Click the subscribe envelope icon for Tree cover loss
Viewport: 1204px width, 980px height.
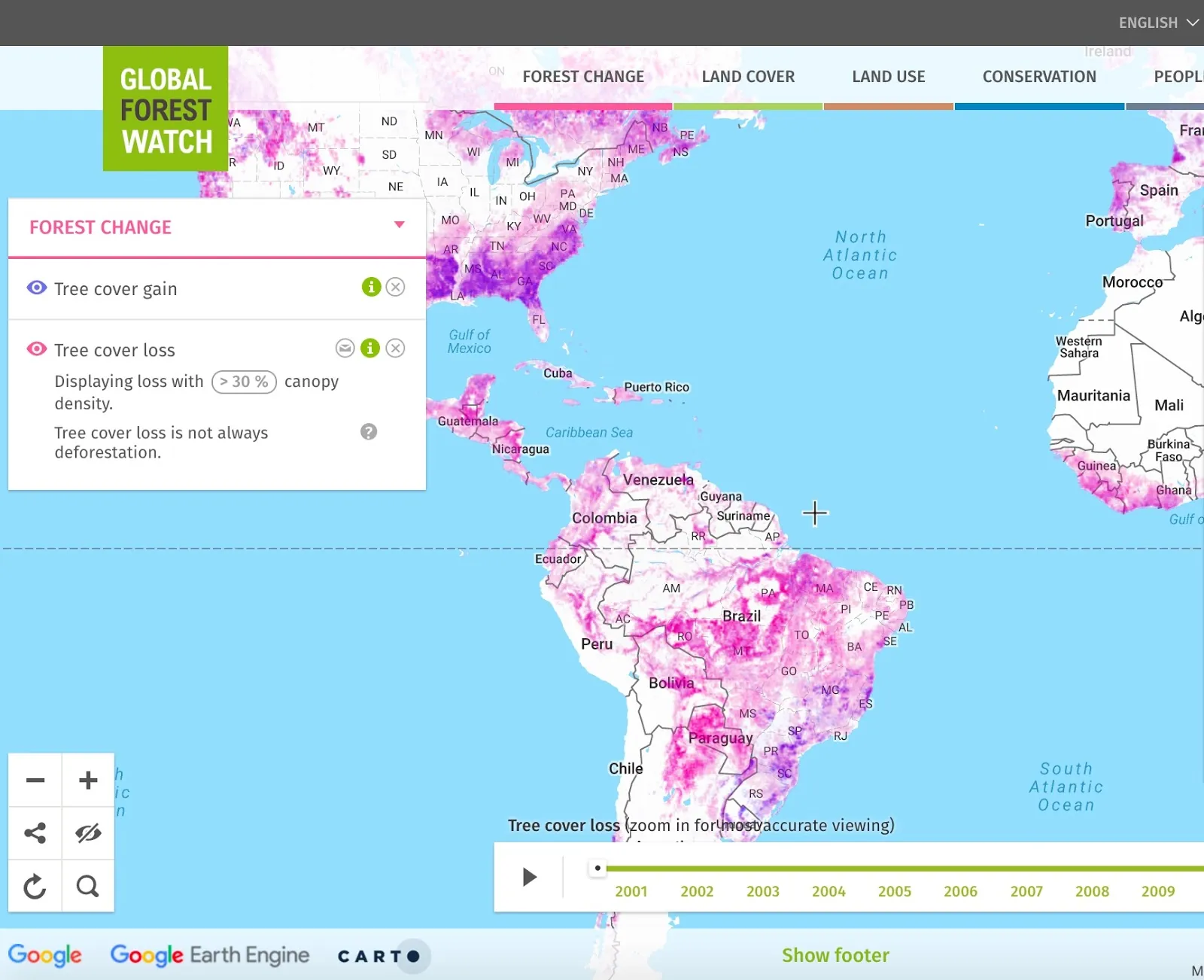click(x=344, y=348)
